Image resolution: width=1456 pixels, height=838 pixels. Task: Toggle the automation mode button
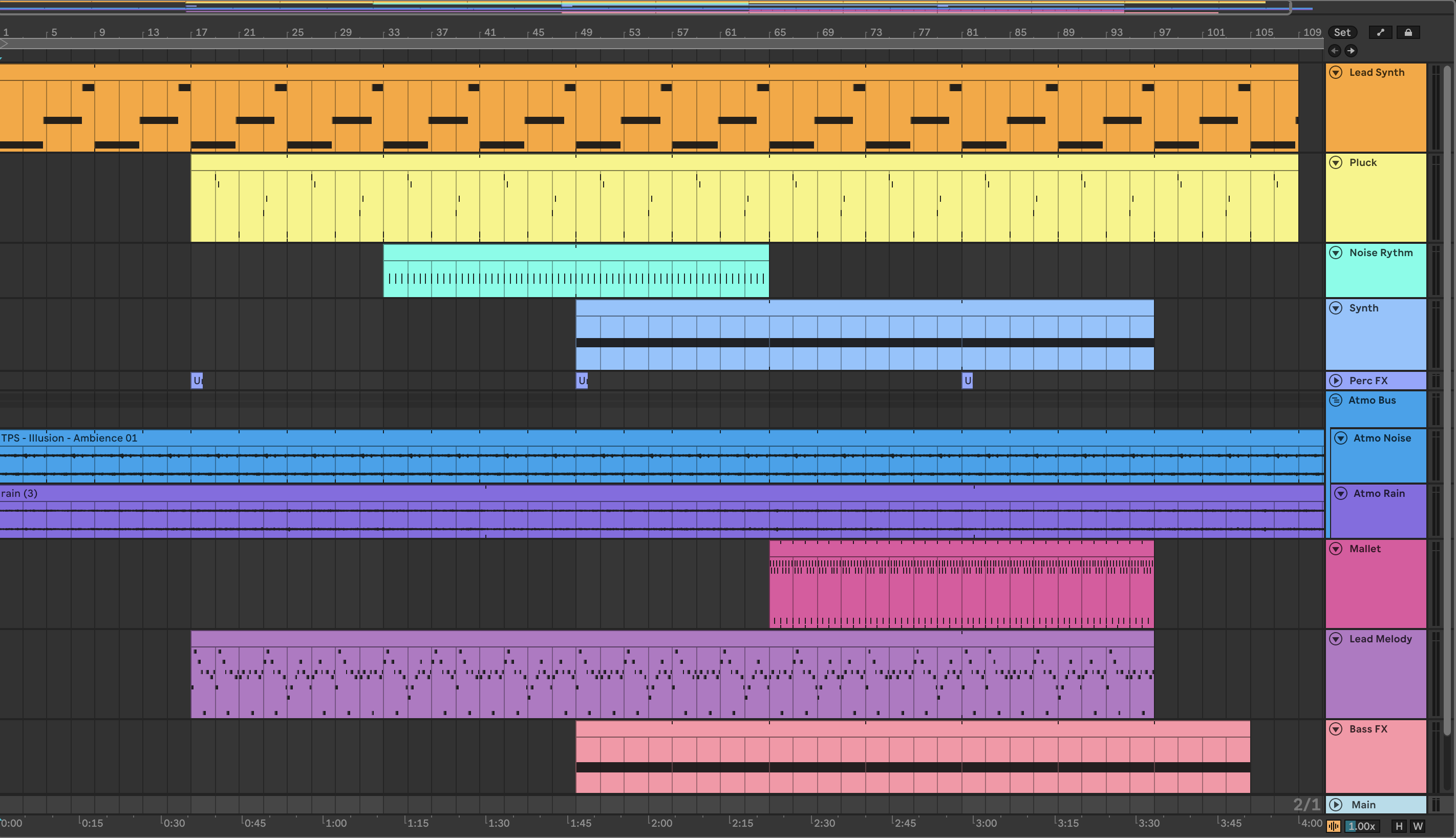point(1380,32)
